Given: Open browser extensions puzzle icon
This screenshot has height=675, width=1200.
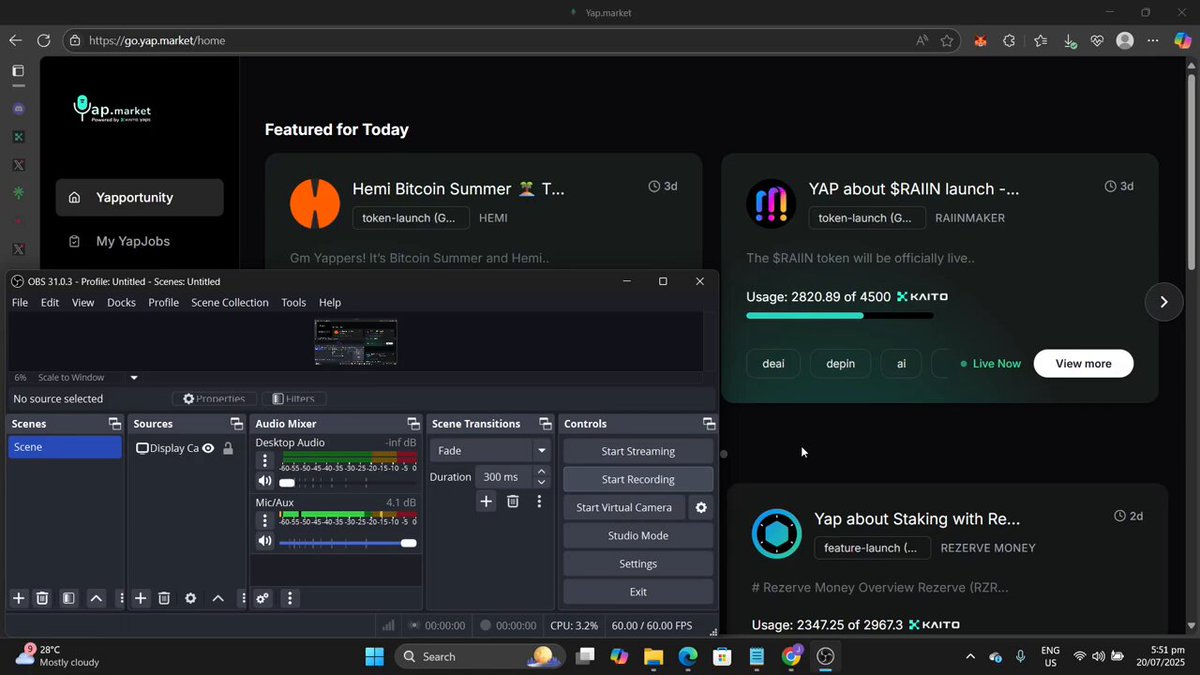Looking at the screenshot, I should click(x=1009, y=40).
